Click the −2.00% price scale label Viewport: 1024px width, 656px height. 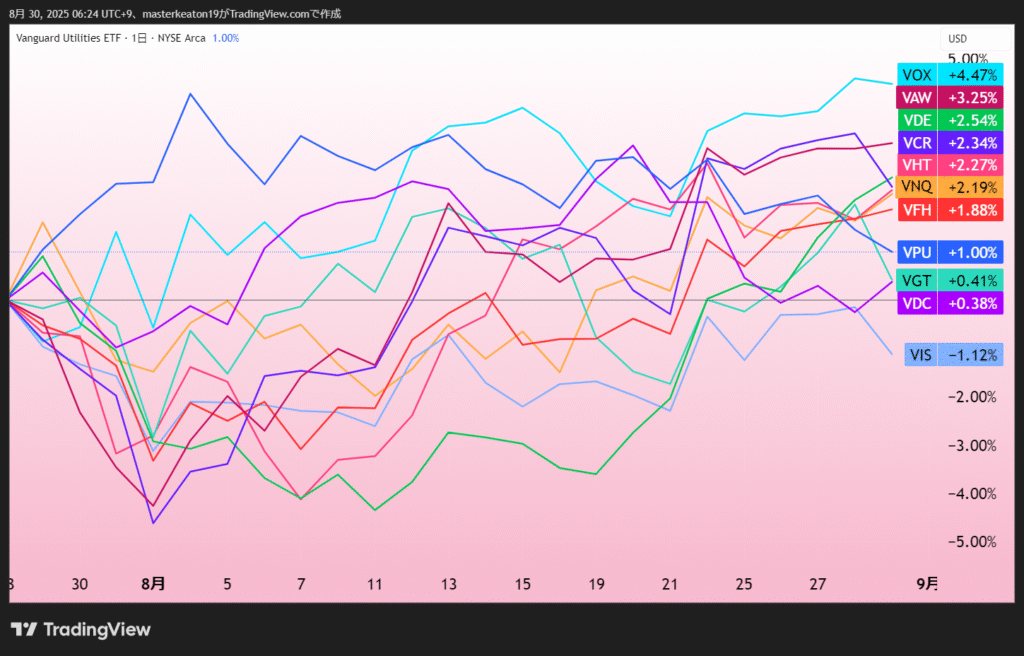click(x=972, y=397)
